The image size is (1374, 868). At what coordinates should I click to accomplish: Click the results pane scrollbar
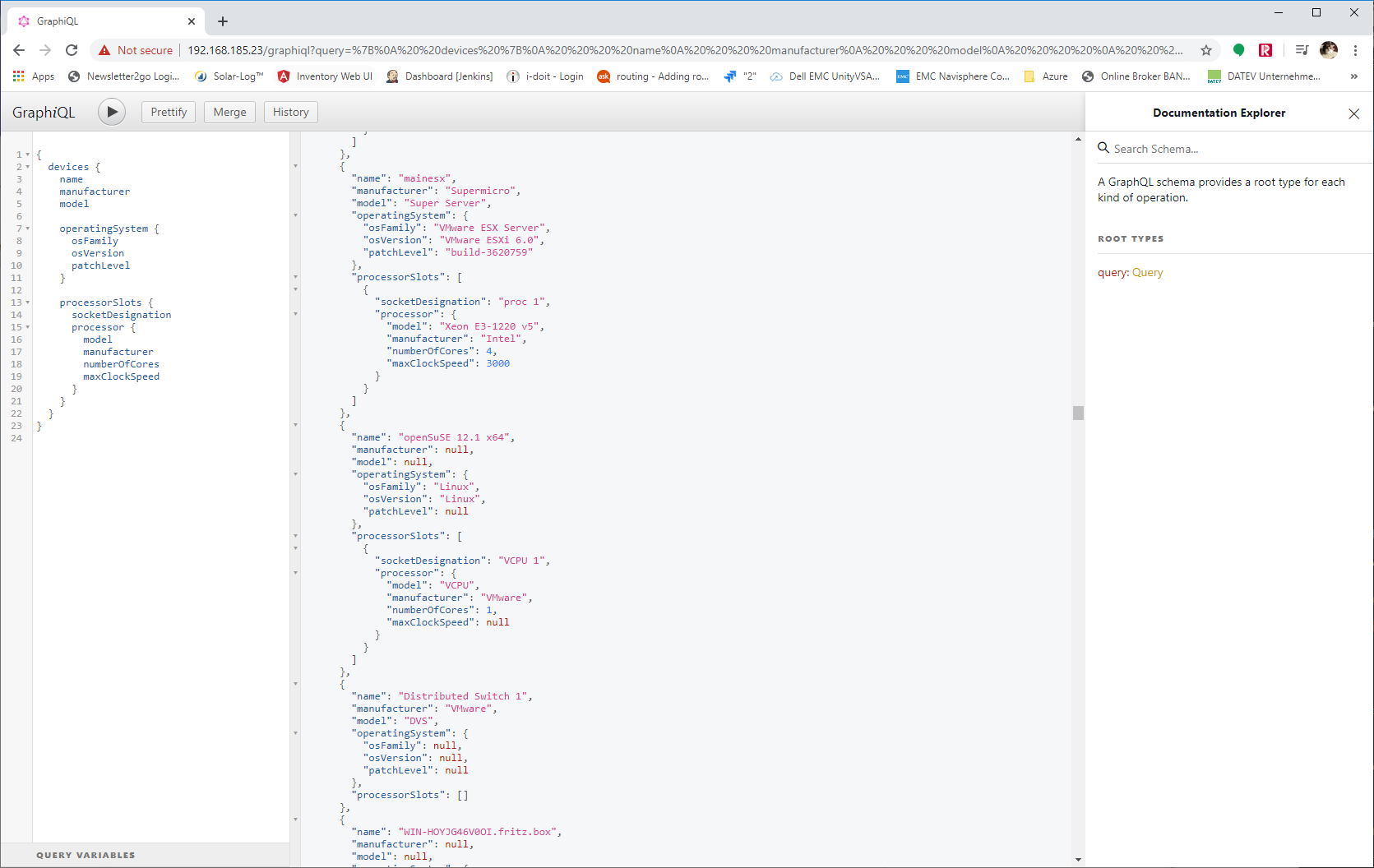1077,413
